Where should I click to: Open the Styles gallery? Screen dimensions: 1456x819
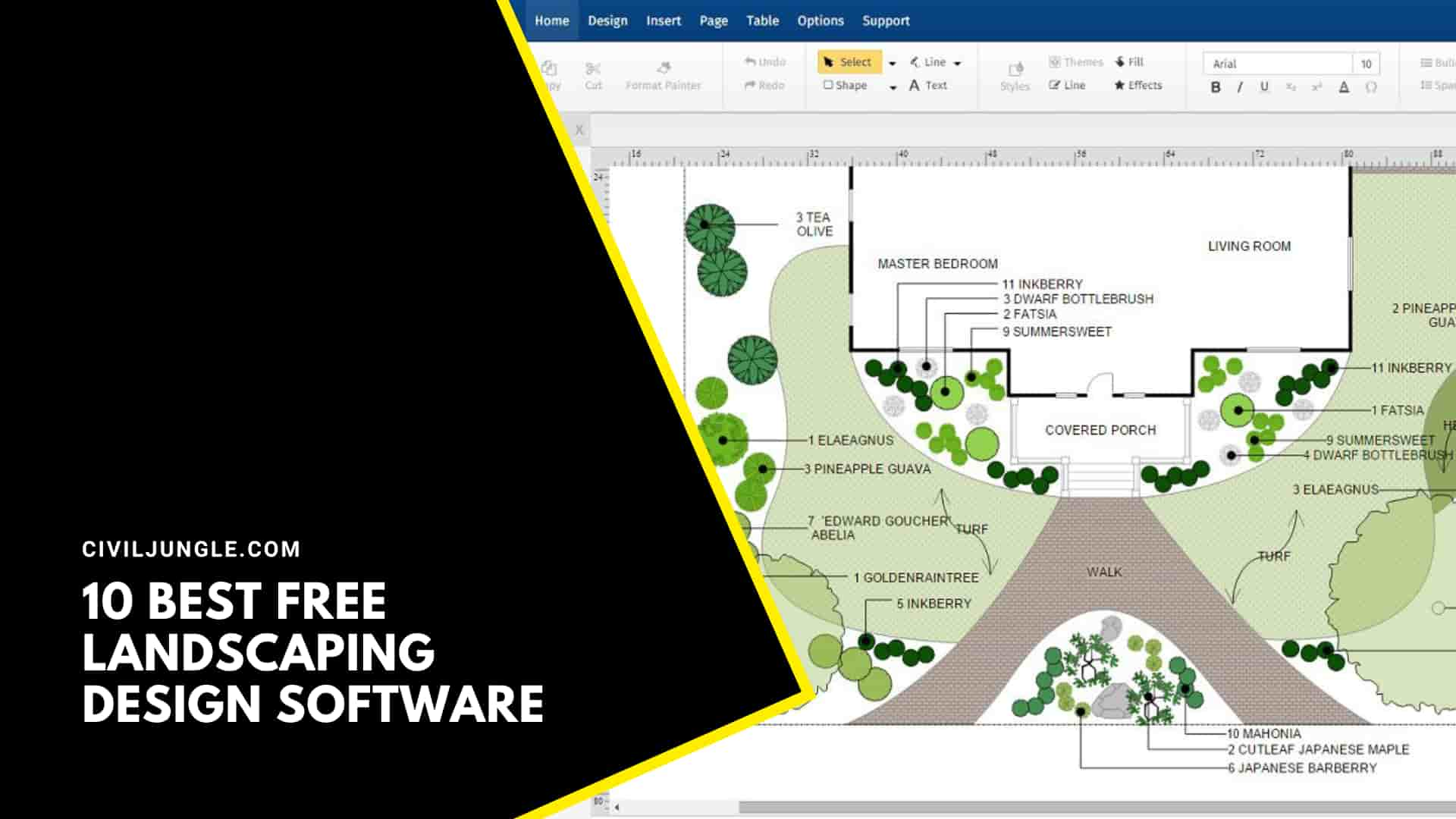point(1015,77)
